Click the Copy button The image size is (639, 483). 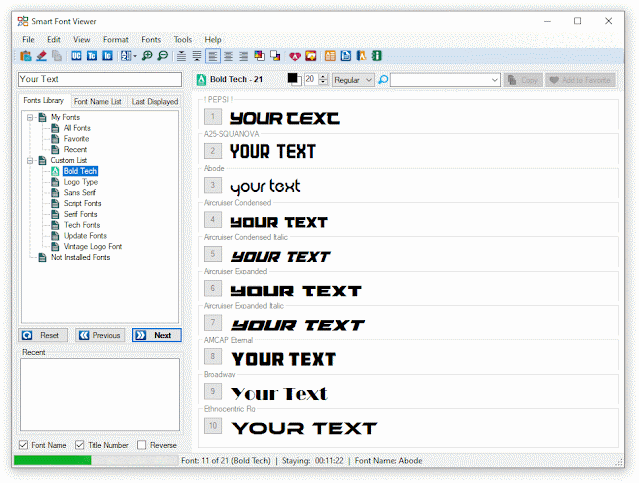(x=523, y=80)
